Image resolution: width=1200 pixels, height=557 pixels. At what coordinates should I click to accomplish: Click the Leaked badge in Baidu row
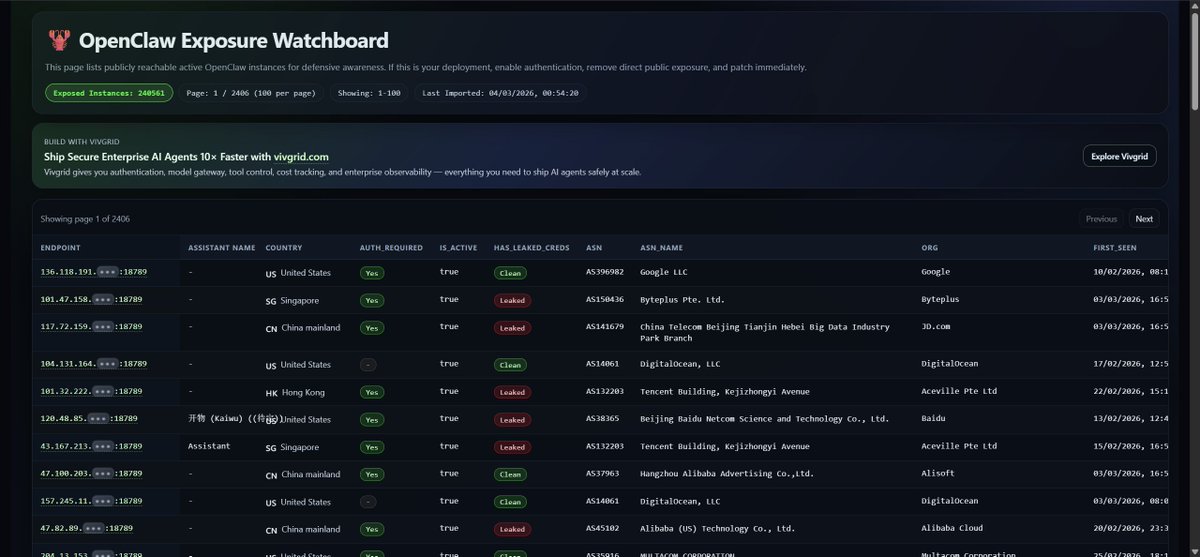(512, 420)
